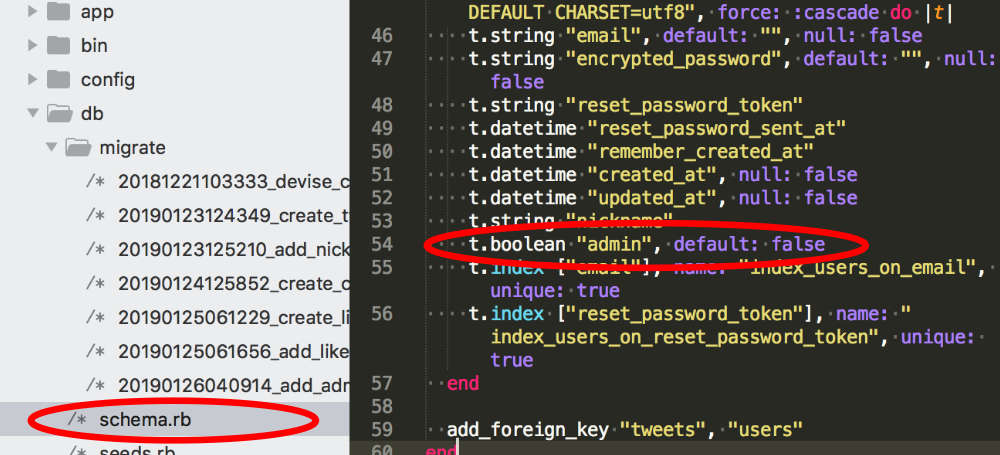
Task: Click the open db folder icon
Action: [60, 114]
